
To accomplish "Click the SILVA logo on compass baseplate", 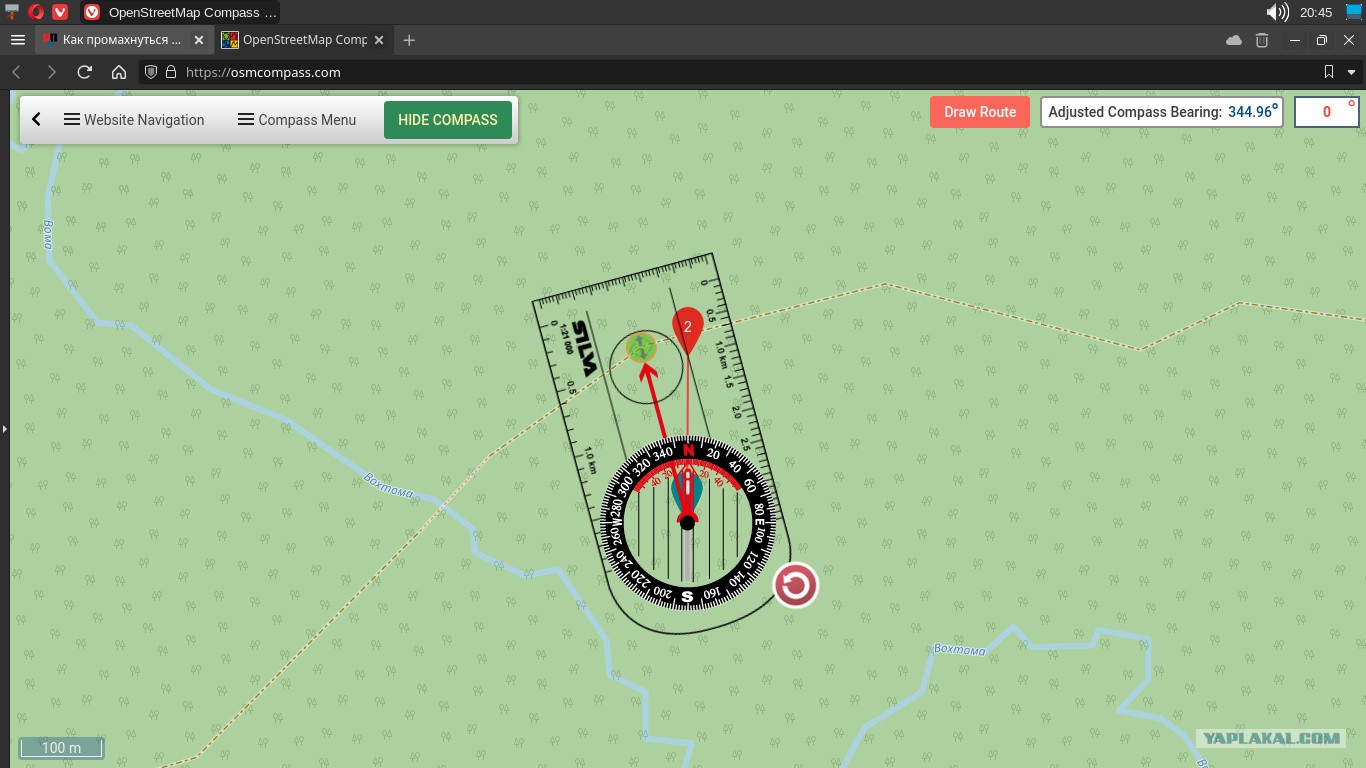I will coord(583,348).
